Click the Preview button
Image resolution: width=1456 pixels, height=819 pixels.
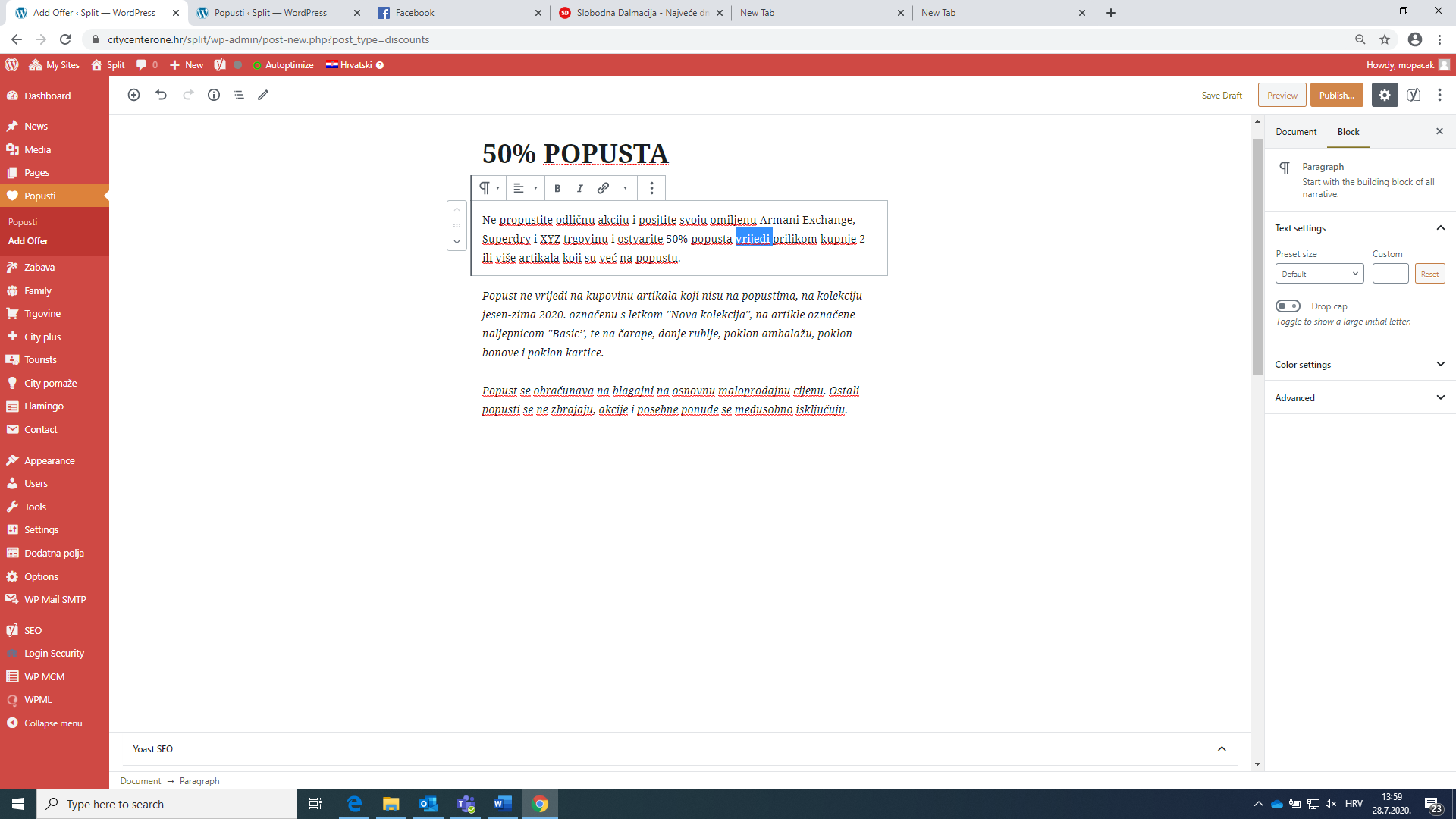[x=1282, y=95]
